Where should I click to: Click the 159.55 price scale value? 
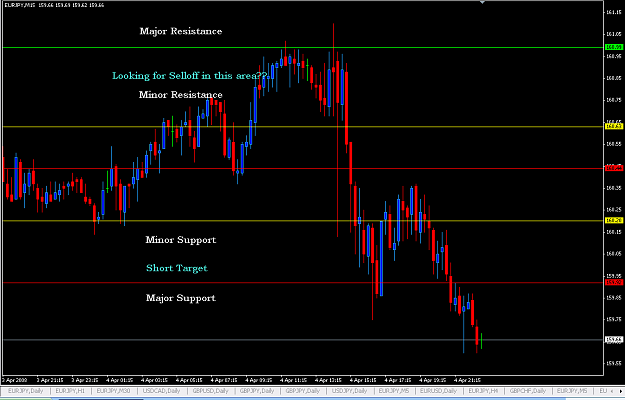point(614,363)
